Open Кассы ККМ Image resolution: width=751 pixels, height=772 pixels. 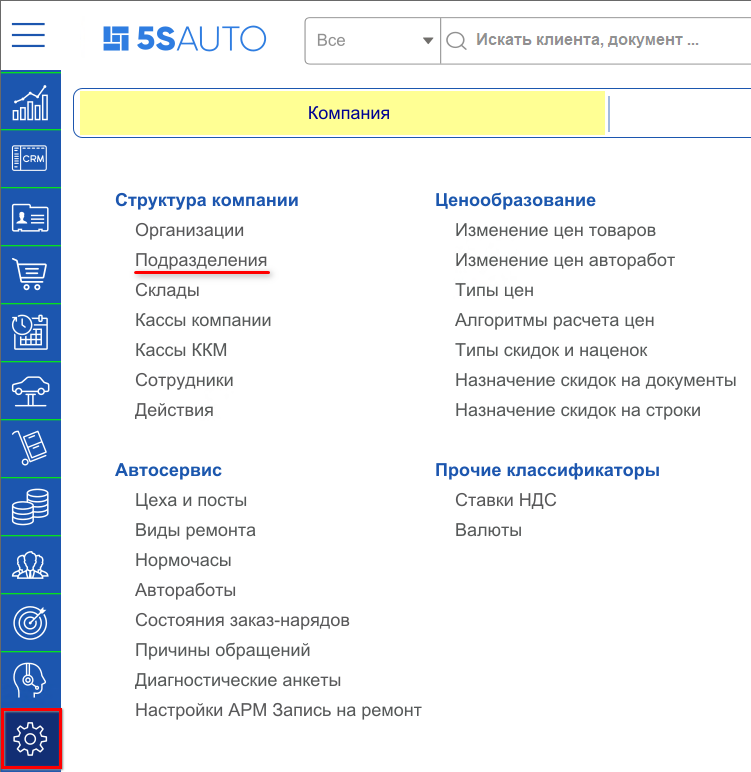(181, 350)
